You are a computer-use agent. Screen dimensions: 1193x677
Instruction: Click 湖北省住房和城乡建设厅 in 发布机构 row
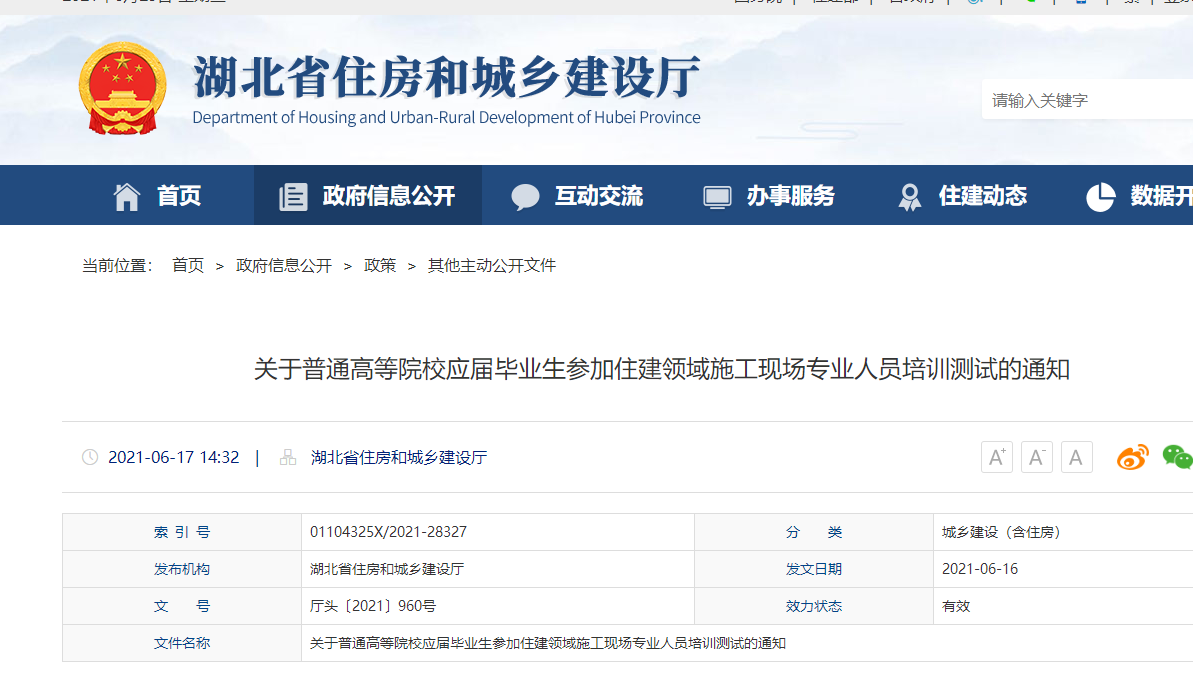(x=387, y=569)
